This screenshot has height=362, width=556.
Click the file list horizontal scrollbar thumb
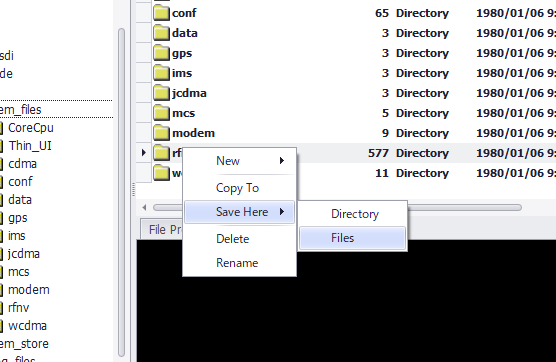[337, 207]
